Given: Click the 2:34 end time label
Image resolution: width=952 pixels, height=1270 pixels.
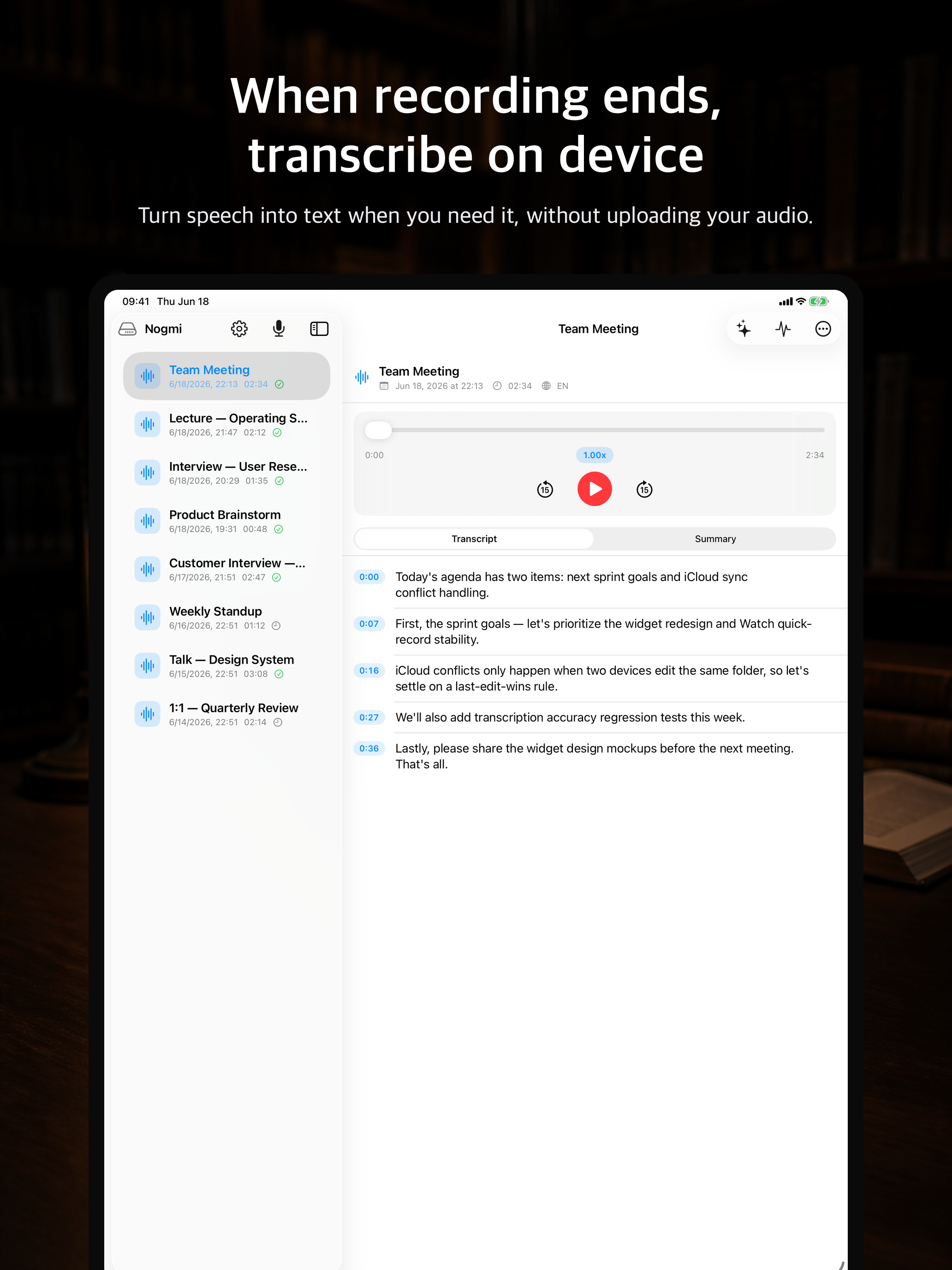Looking at the screenshot, I should pyautogui.click(x=814, y=455).
